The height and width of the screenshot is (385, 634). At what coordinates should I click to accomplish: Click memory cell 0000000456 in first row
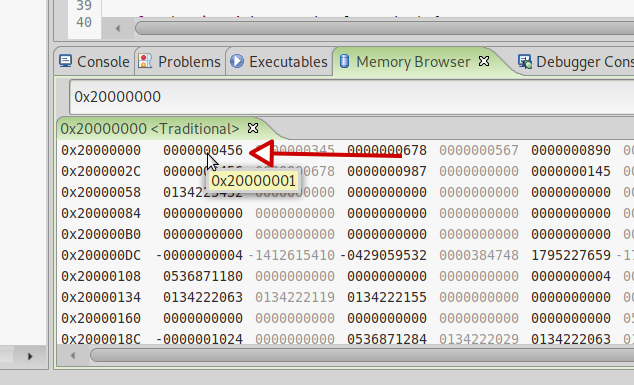point(203,150)
